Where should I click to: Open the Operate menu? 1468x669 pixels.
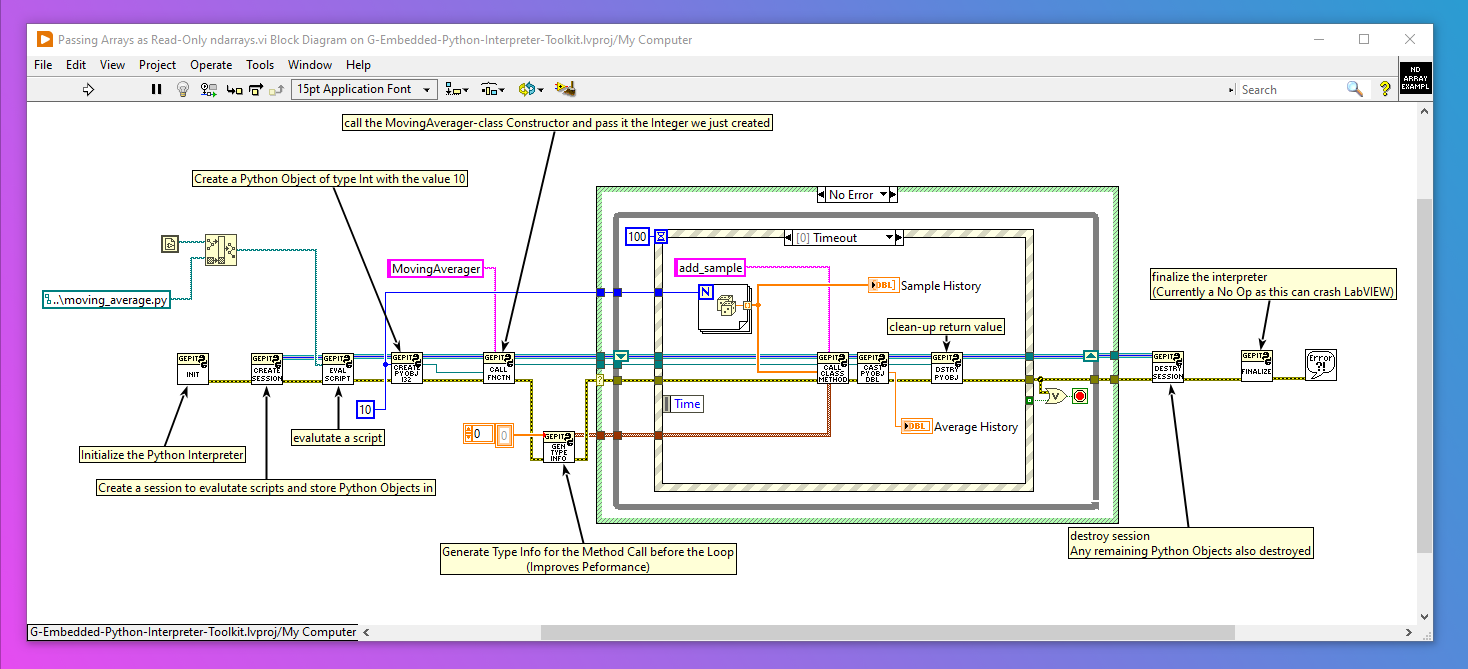pos(211,64)
